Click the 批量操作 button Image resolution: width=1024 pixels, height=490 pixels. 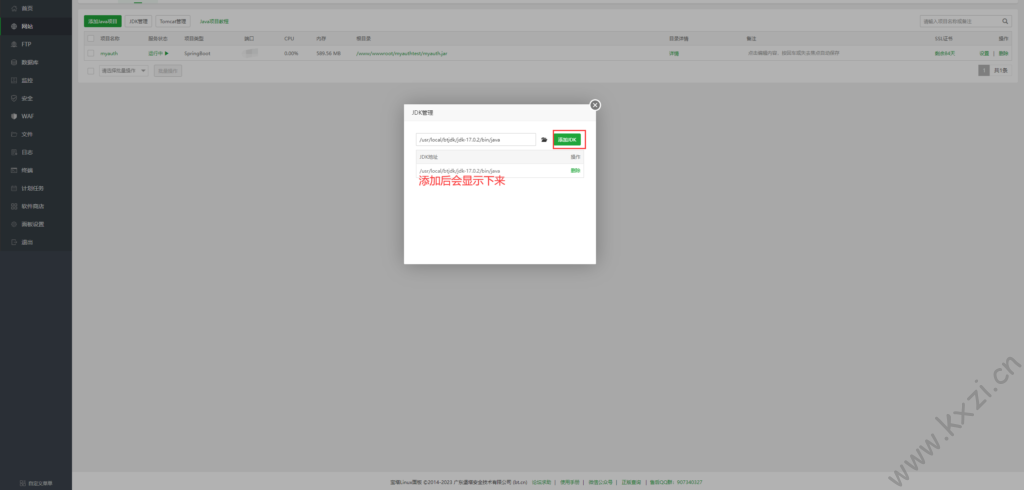click(x=168, y=71)
